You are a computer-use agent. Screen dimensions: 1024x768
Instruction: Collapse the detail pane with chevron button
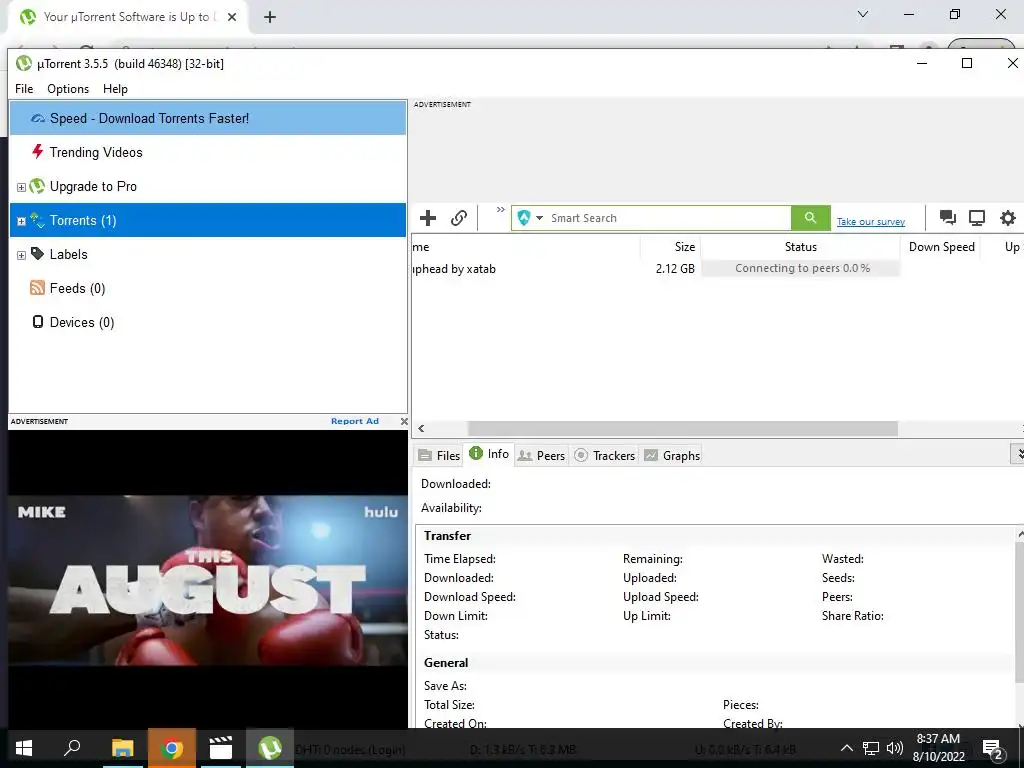coord(1018,455)
